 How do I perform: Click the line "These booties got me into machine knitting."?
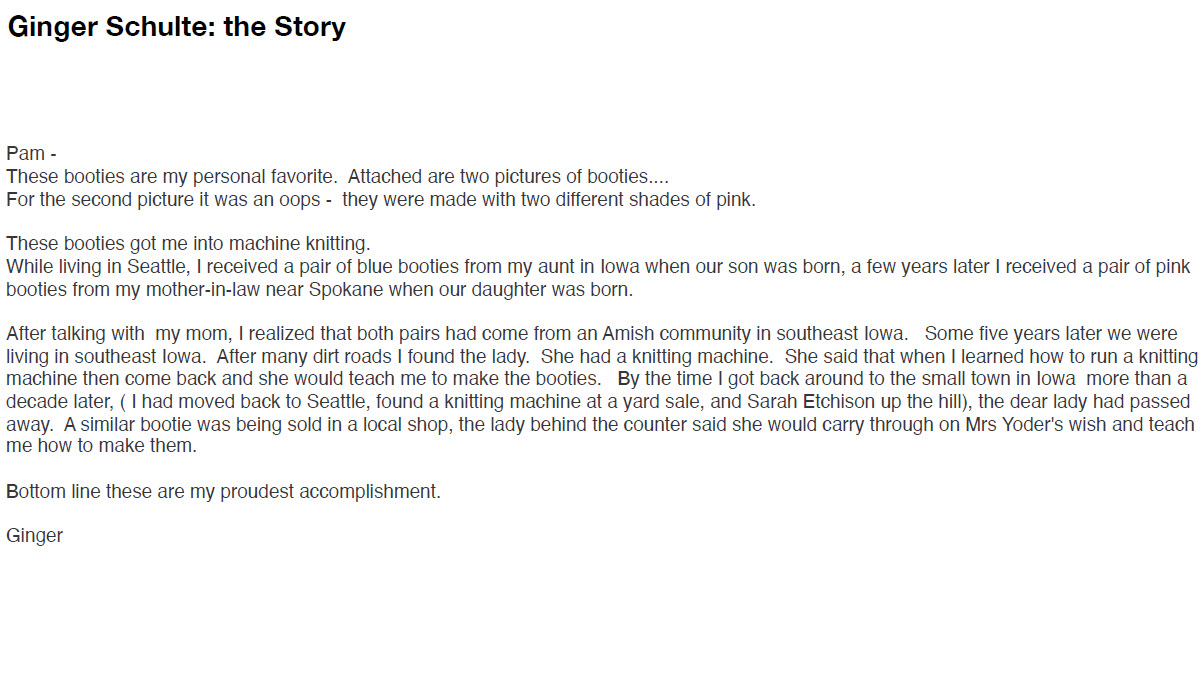(189, 244)
